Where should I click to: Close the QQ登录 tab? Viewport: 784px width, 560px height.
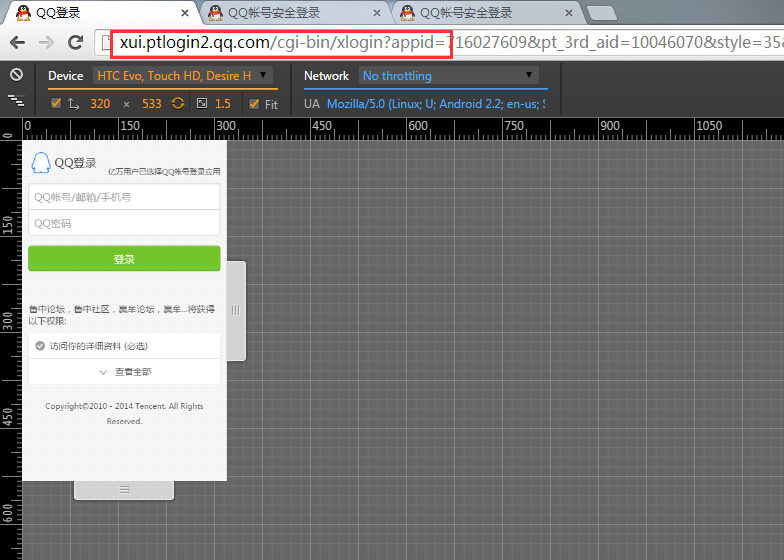click(x=184, y=13)
